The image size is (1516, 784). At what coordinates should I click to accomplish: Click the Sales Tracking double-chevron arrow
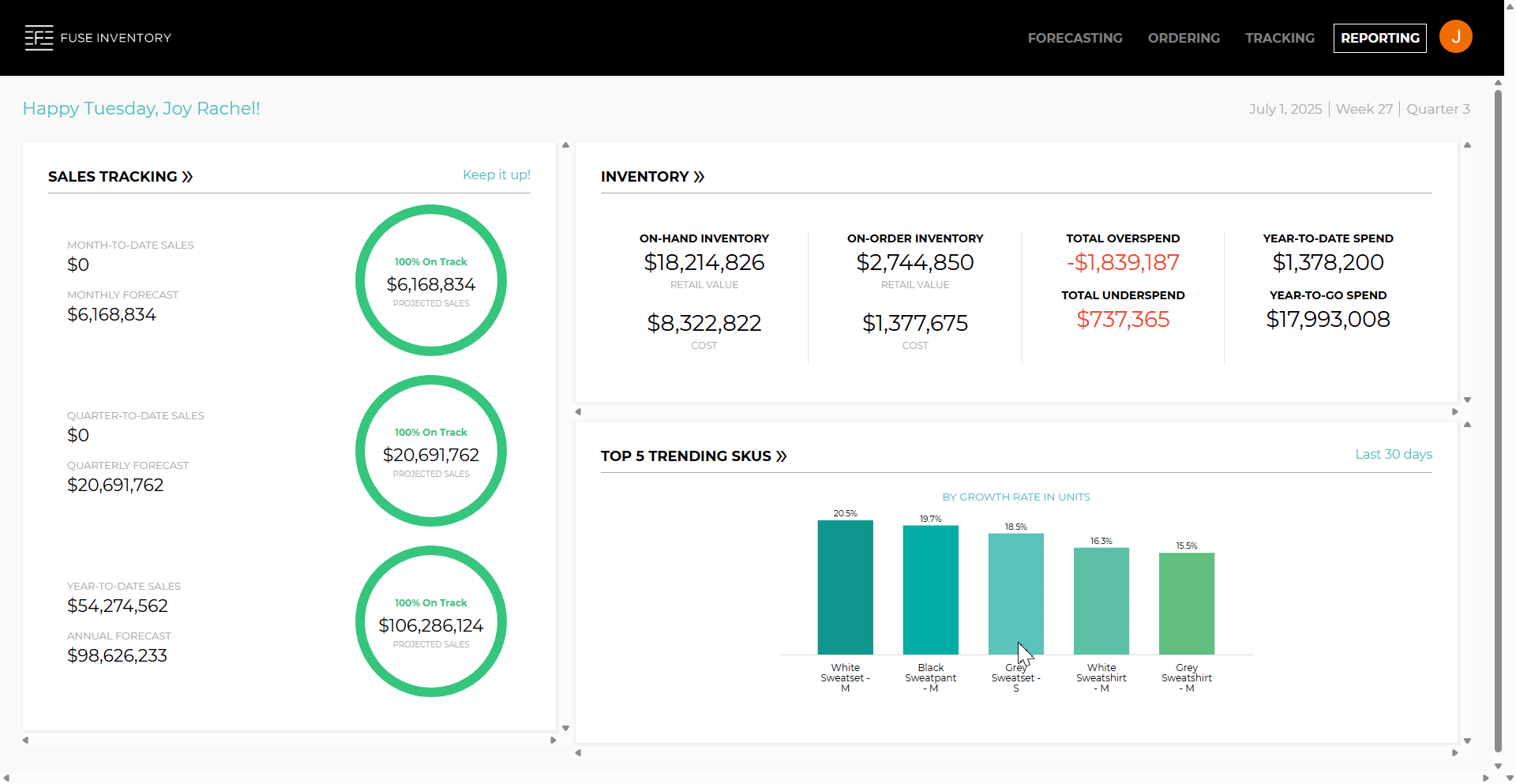click(188, 177)
